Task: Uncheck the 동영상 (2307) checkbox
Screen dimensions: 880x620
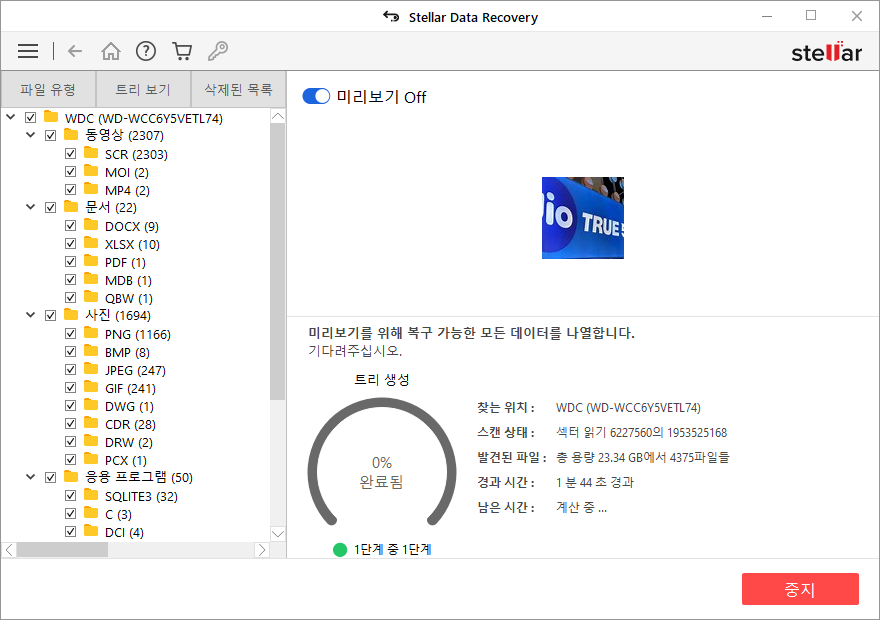Action: 51,136
